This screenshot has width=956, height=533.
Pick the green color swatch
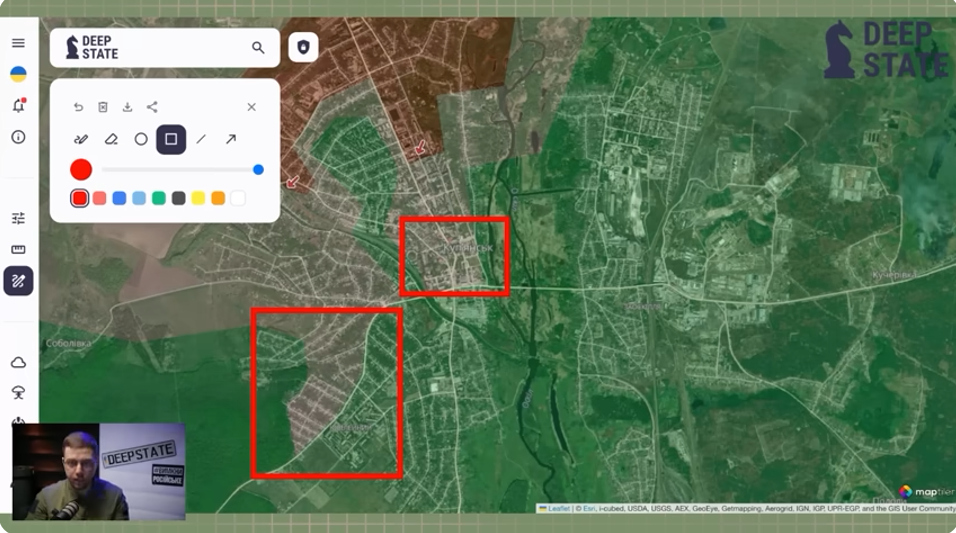coord(158,198)
